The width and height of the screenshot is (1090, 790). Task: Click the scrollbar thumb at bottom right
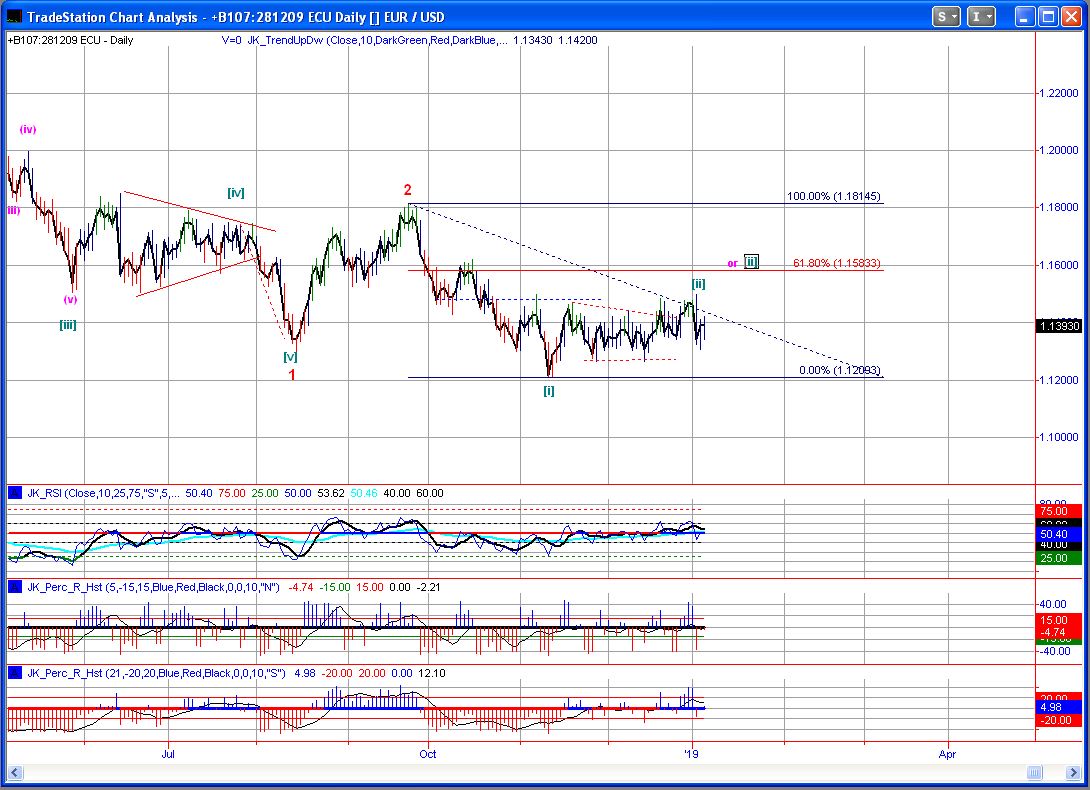(x=1035, y=773)
